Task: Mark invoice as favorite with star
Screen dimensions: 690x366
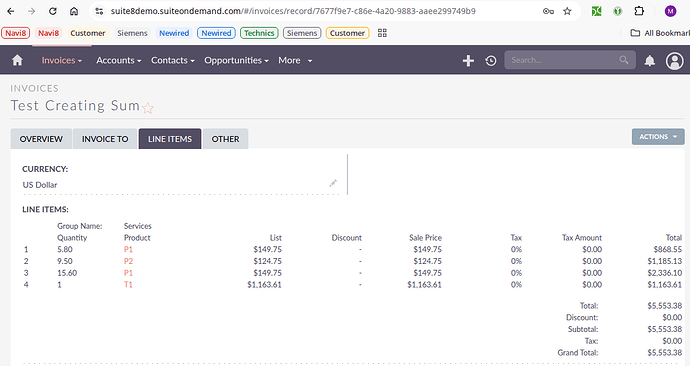Action: (x=148, y=108)
